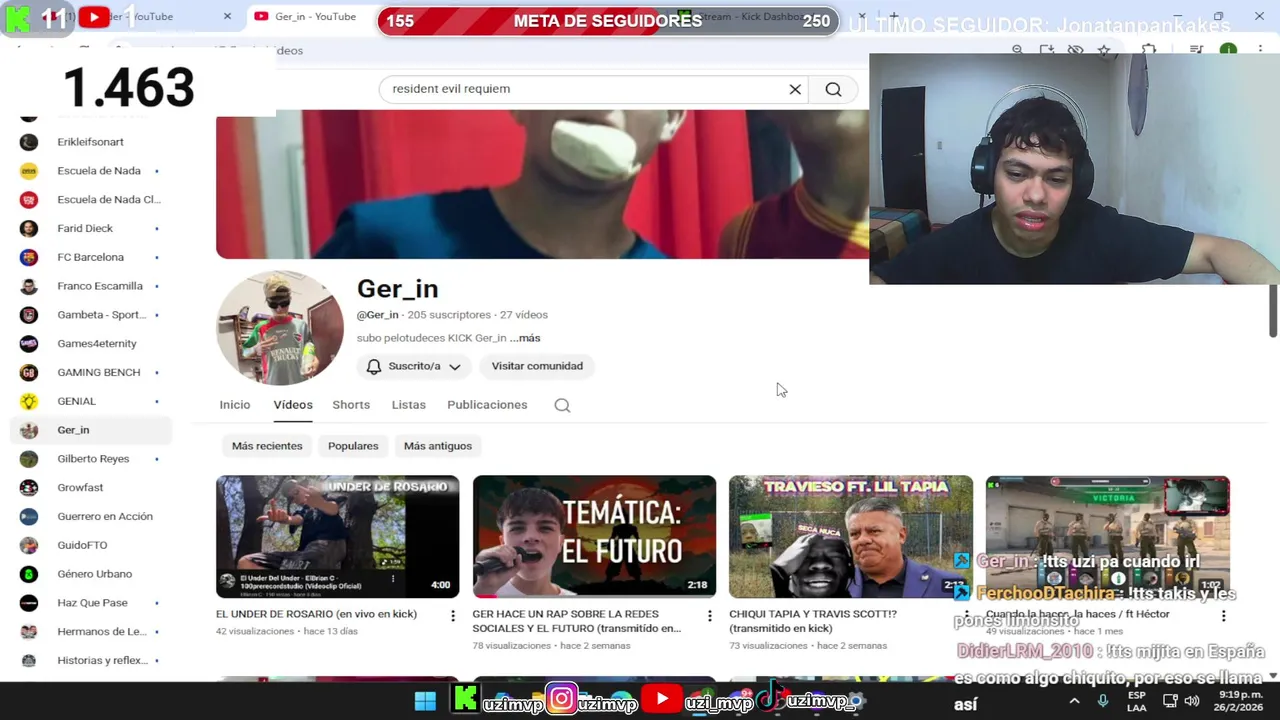Viewport: 1280px width, 720px height.
Task: Open the Growfast subscription link
Action: (x=80, y=488)
